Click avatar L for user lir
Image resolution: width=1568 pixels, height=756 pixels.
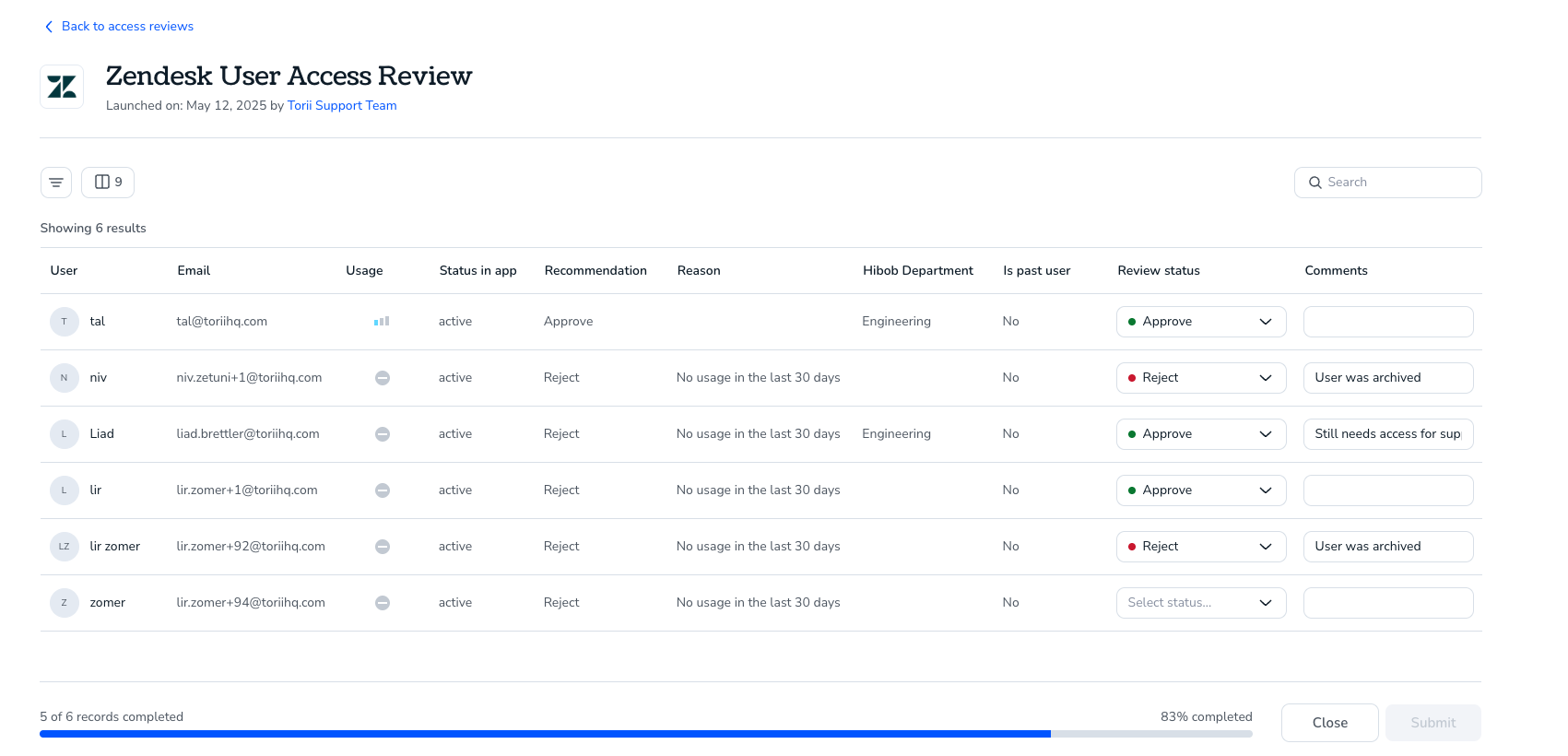64,490
